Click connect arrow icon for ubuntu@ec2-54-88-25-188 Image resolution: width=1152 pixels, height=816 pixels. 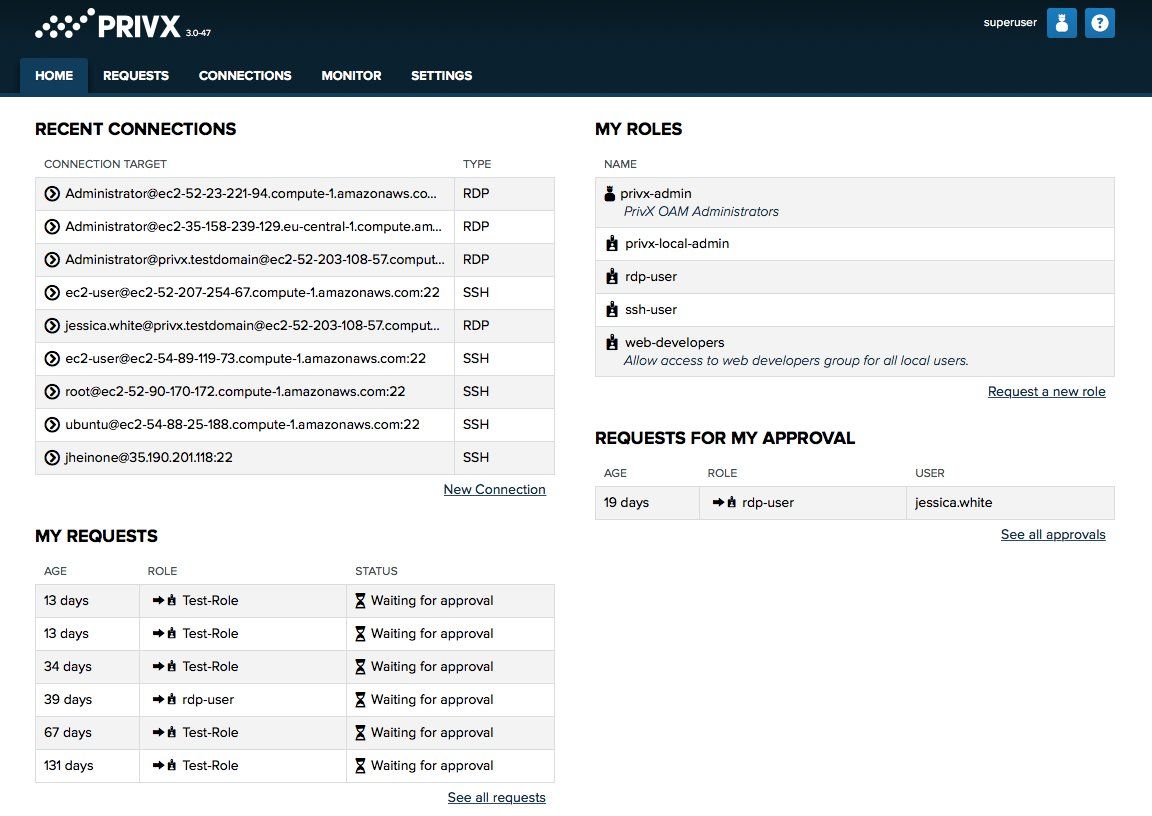point(53,425)
